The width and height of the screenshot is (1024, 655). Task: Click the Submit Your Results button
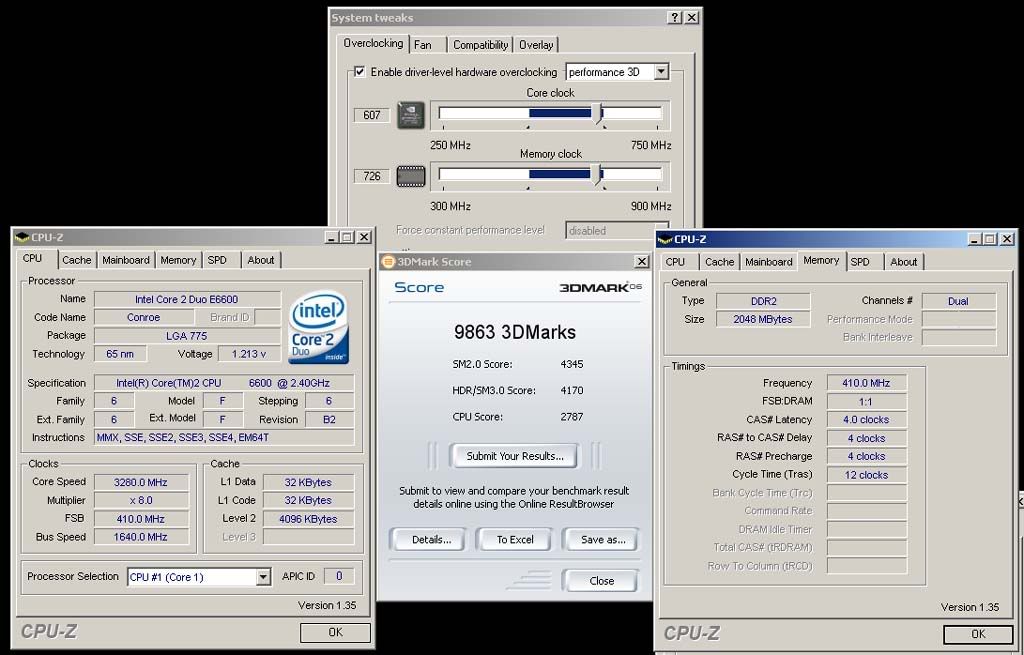(x=515, y=456)
